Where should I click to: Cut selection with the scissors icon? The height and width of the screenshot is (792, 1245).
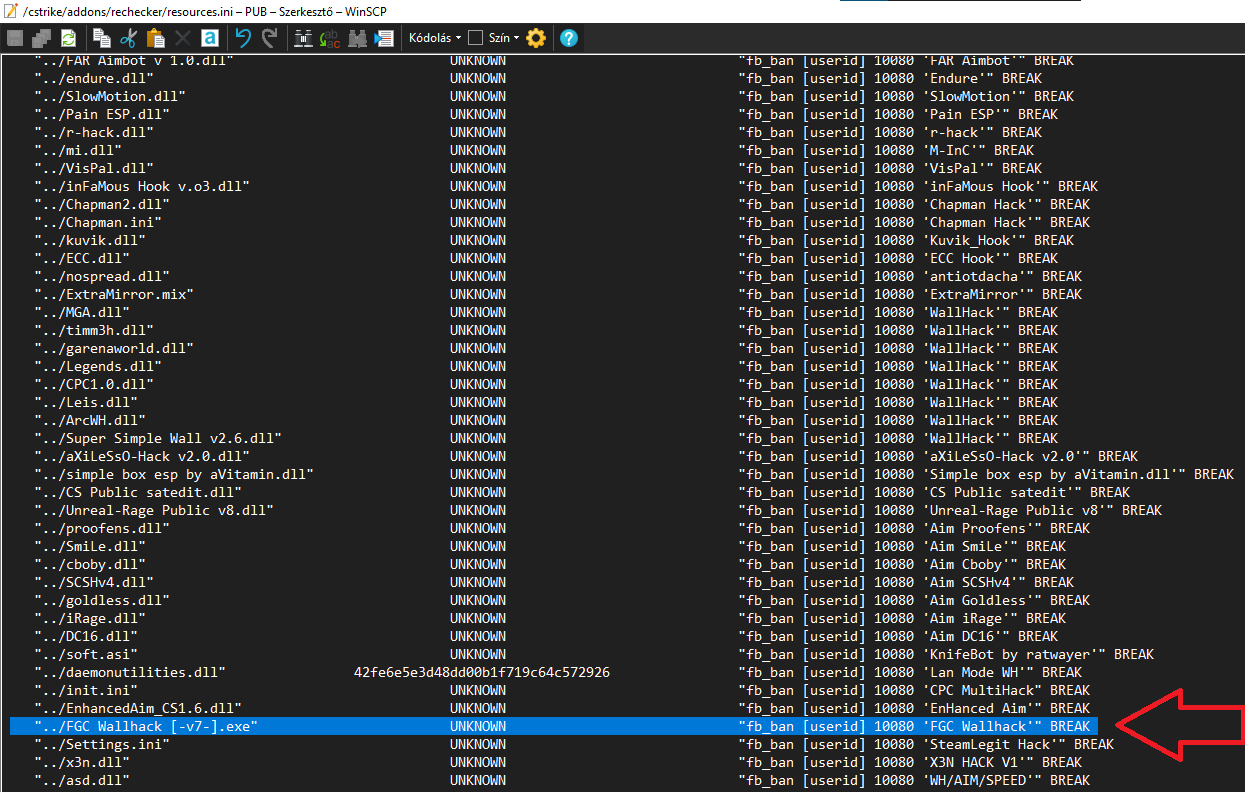128,38
